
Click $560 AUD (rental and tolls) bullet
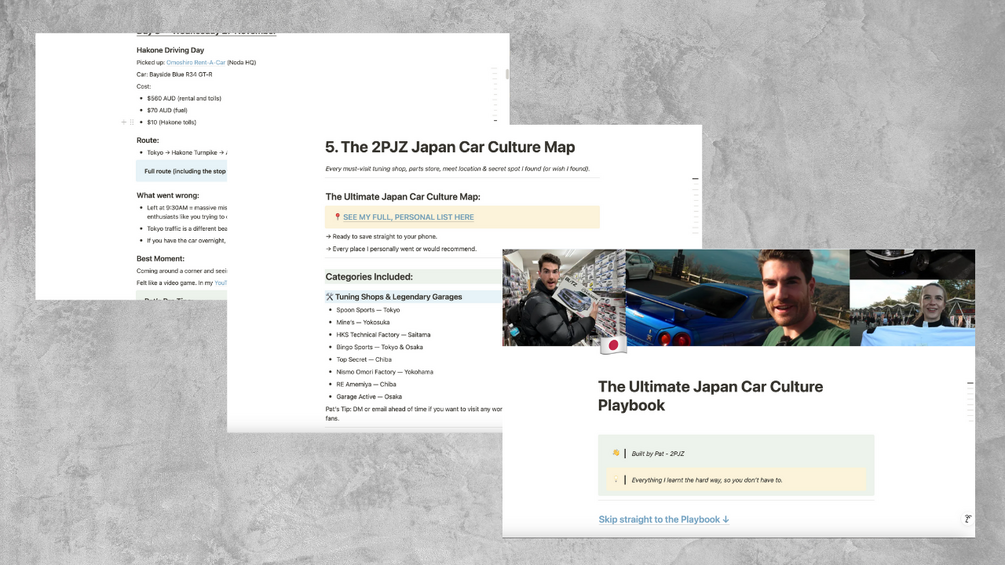[184, 99]
